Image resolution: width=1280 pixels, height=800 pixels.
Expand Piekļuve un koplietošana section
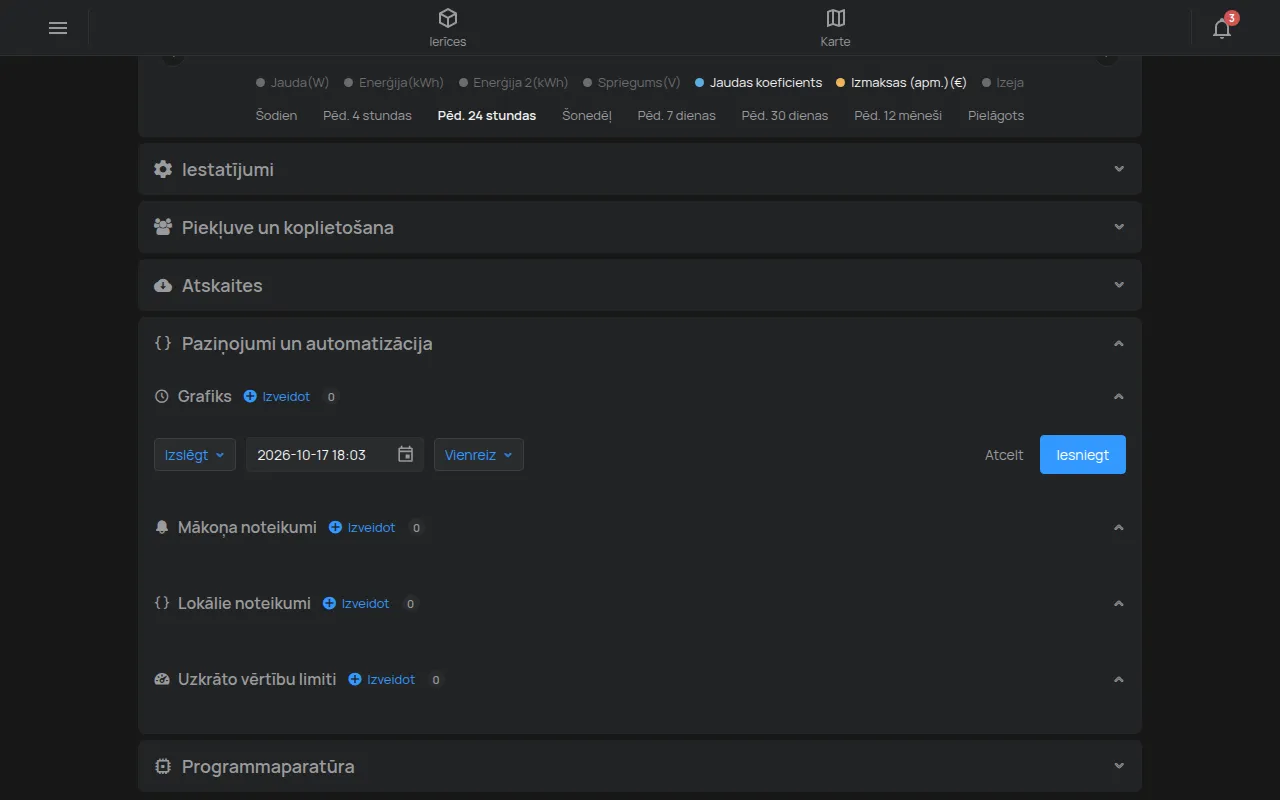tap(640, 228)
